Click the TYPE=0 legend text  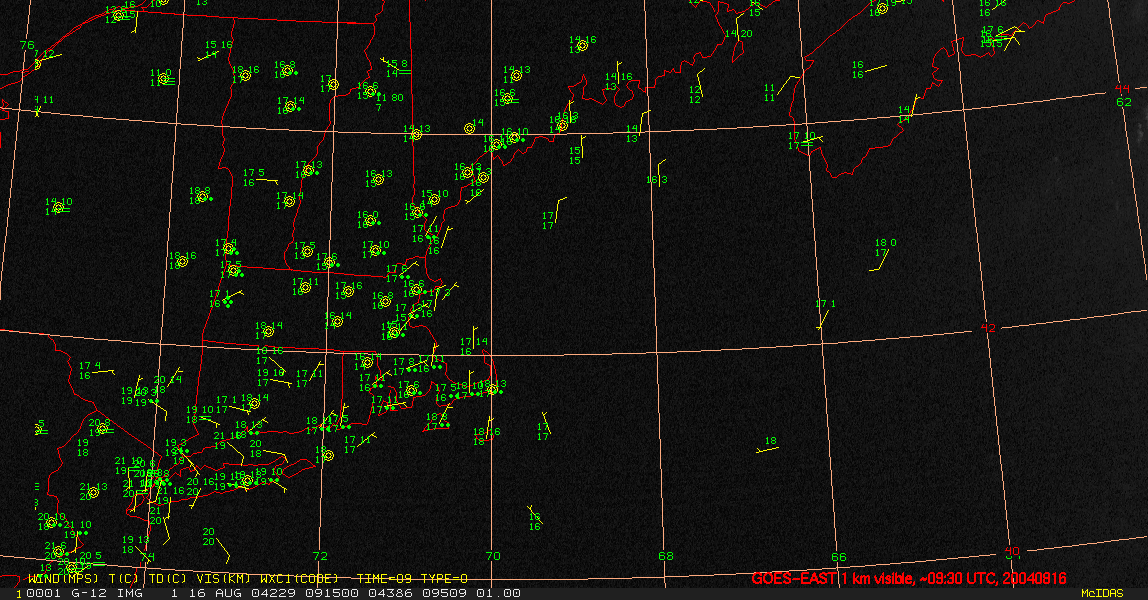click(444, 579)
